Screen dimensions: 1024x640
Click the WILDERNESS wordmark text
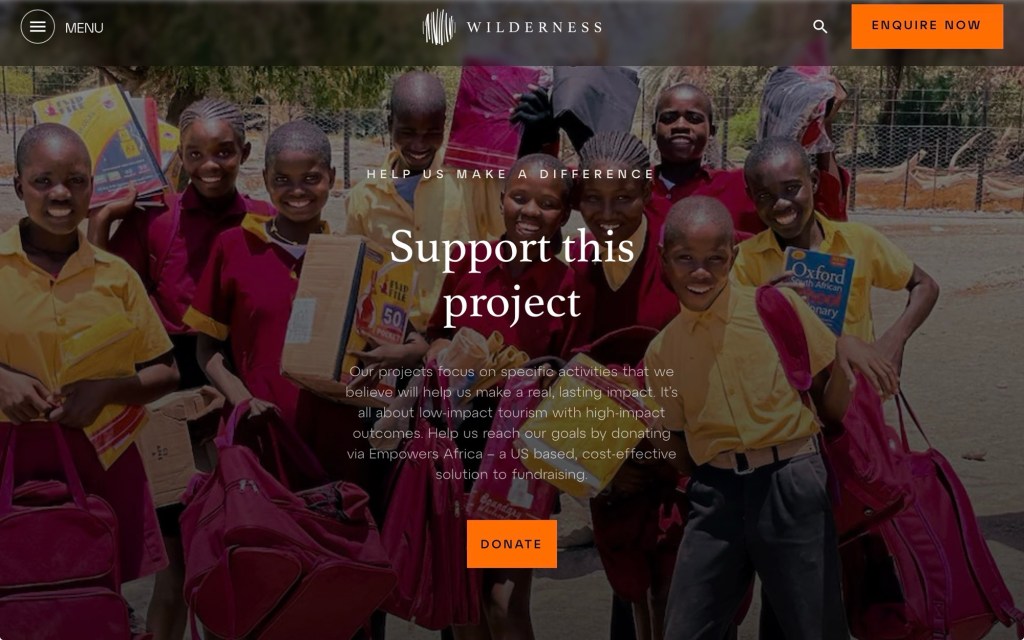(534, 27)
